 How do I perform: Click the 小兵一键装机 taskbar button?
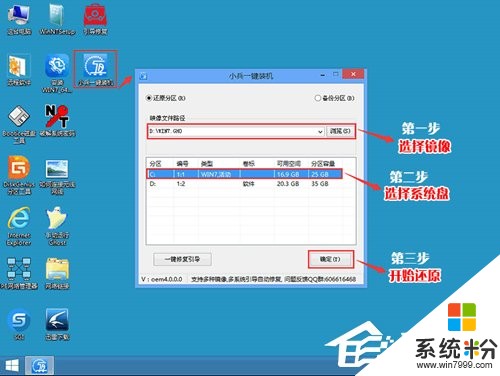click(40, 366)
